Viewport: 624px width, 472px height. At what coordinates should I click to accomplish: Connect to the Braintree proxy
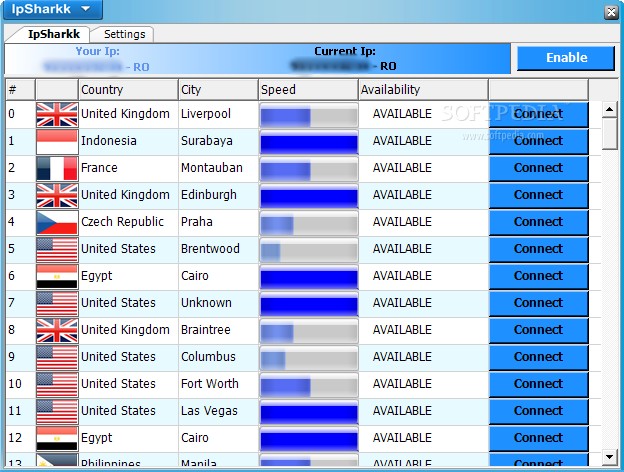click(538, 330)
